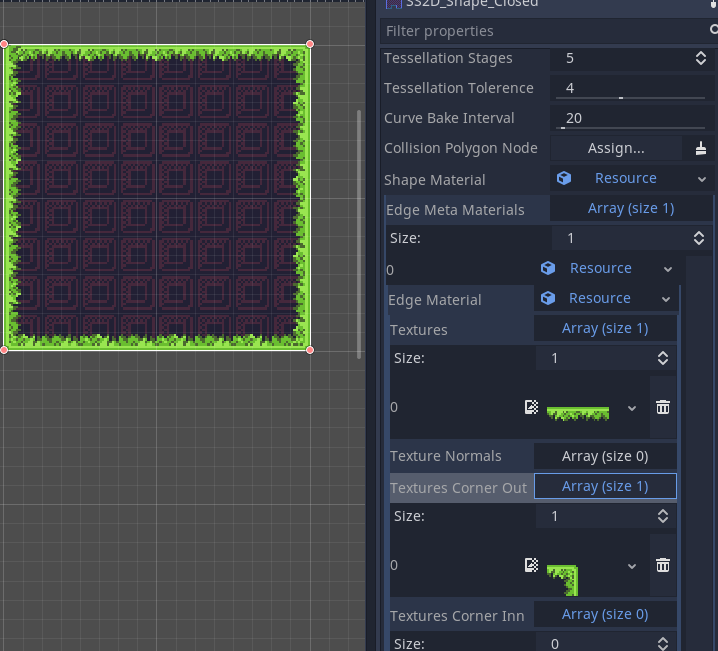Screen dimensions: 718x651
Task: Click the clear brush icon beside Assign
Action: point(700,148)
